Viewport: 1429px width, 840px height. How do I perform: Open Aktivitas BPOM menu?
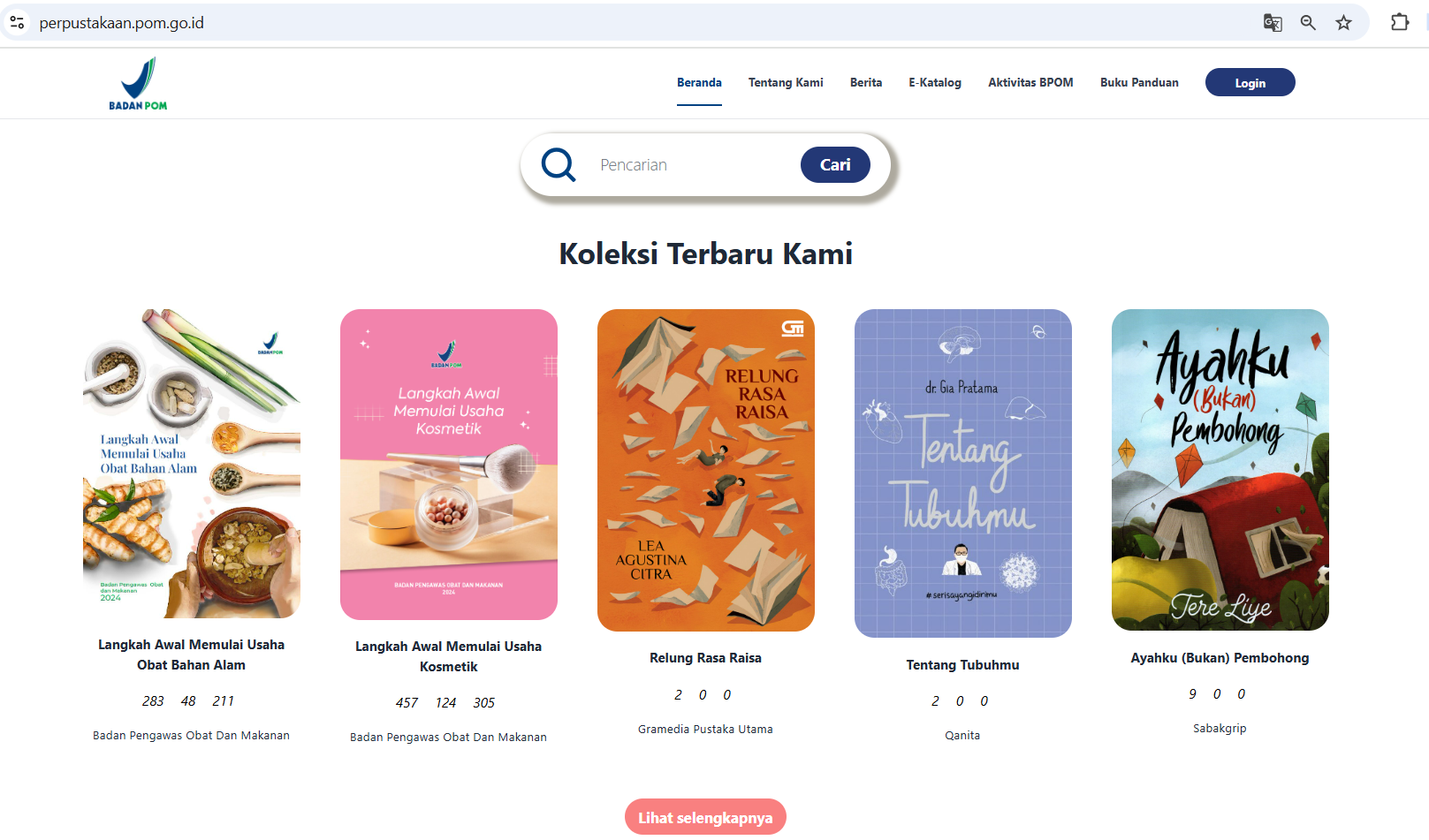1030,82
